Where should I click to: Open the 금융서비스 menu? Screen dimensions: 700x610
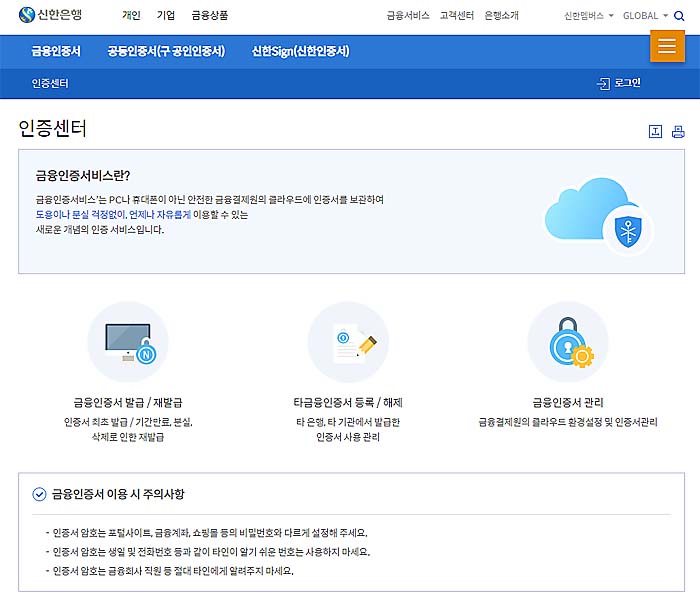pyautogui.click(x=408, y=16)
